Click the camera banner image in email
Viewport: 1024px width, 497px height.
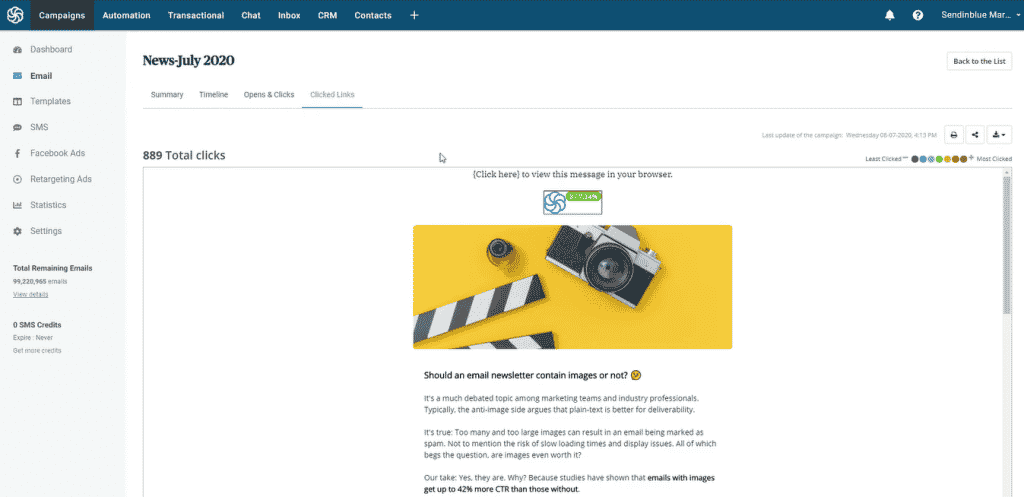click(572, 287)
